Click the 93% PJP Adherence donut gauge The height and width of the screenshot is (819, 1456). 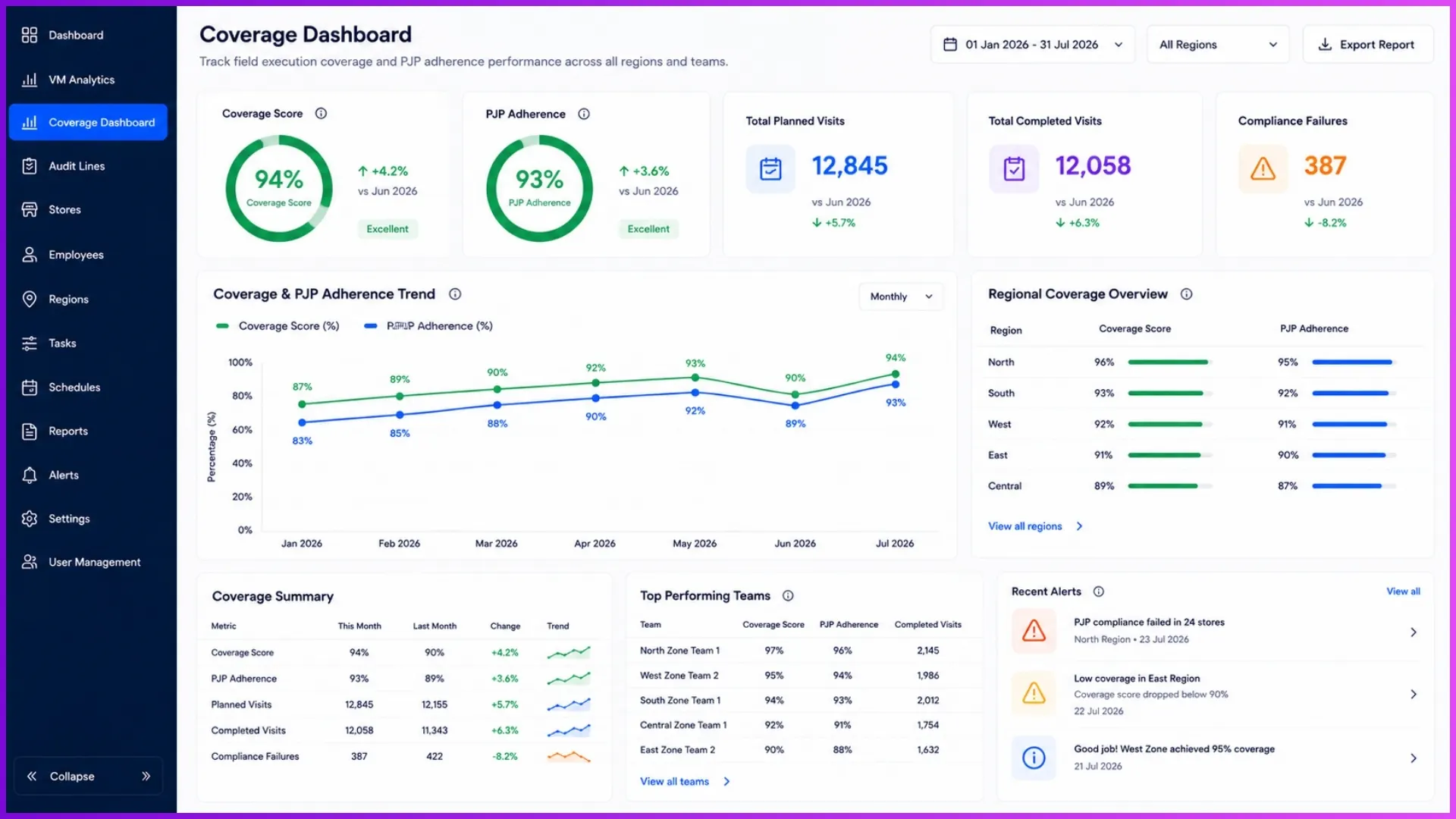point(540,188)
